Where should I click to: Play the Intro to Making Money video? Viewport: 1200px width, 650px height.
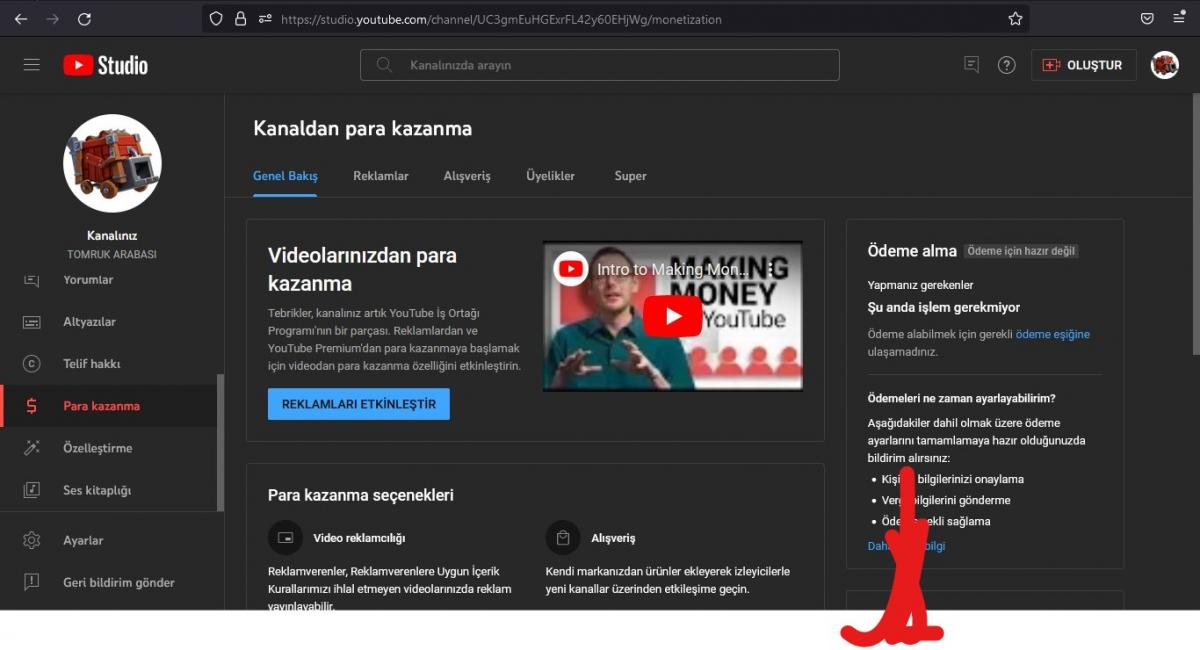click(x=672, y=316)
